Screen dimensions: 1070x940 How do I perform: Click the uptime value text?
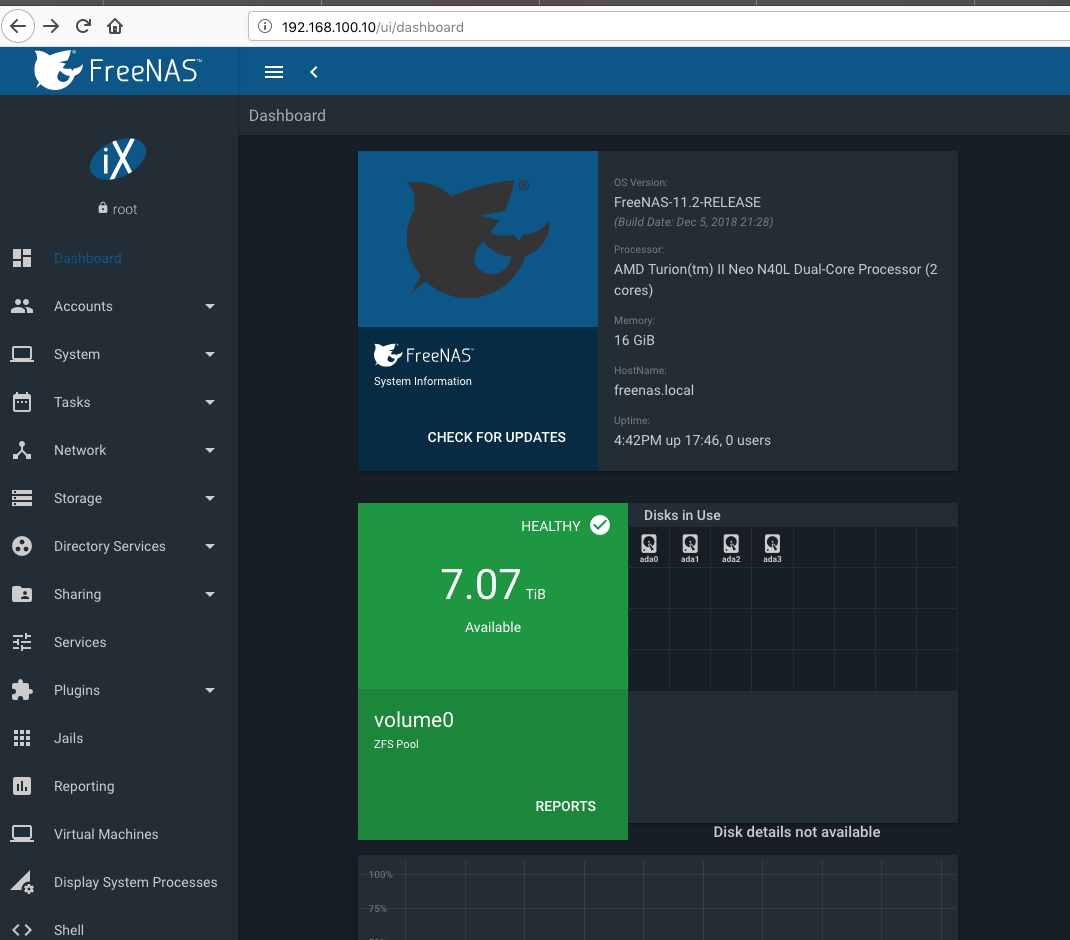(692, 440)
